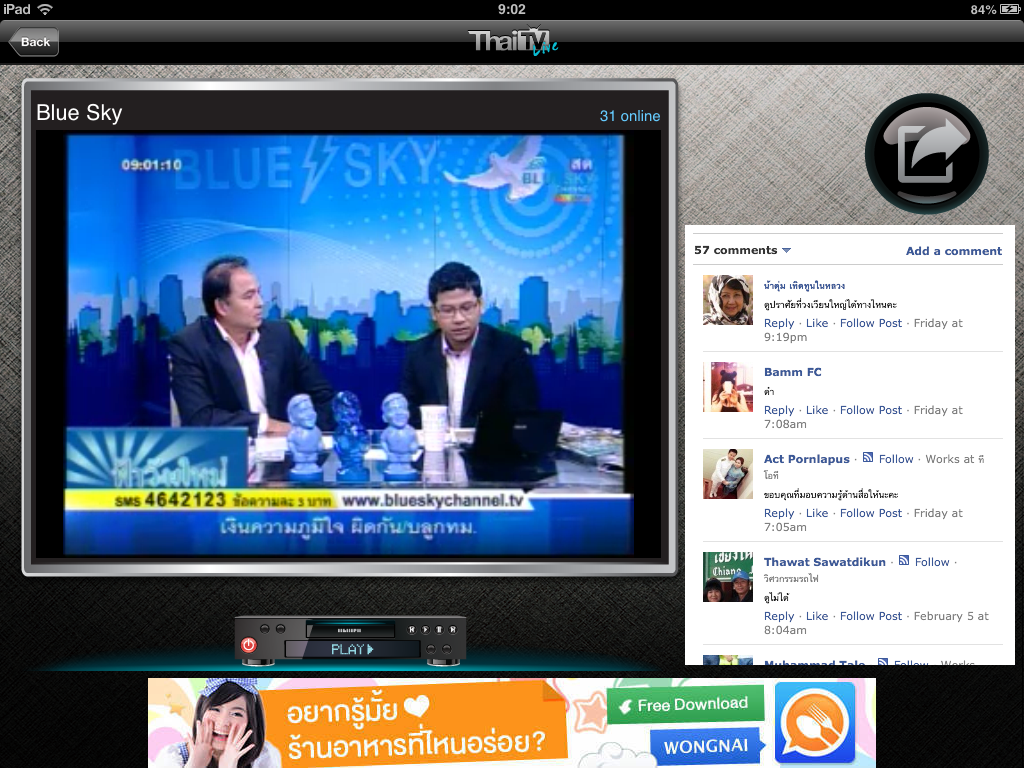Like Bamm FC's comment
1024x768 pixels.
pyautogui.click(x=817, y=410)
